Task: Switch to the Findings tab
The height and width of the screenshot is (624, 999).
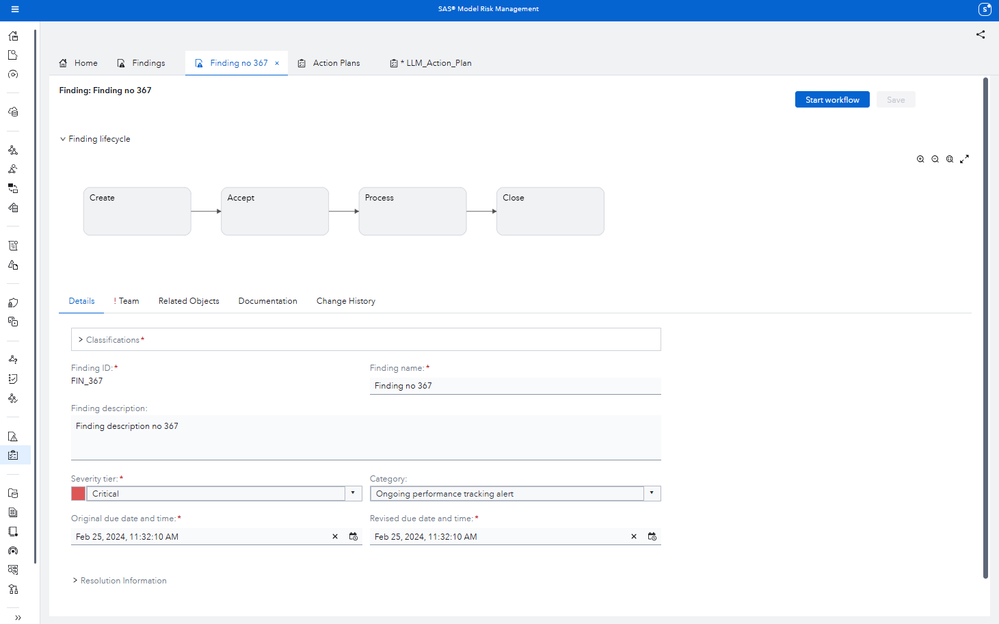Action: pyautogui.click(x=141, y=63)
